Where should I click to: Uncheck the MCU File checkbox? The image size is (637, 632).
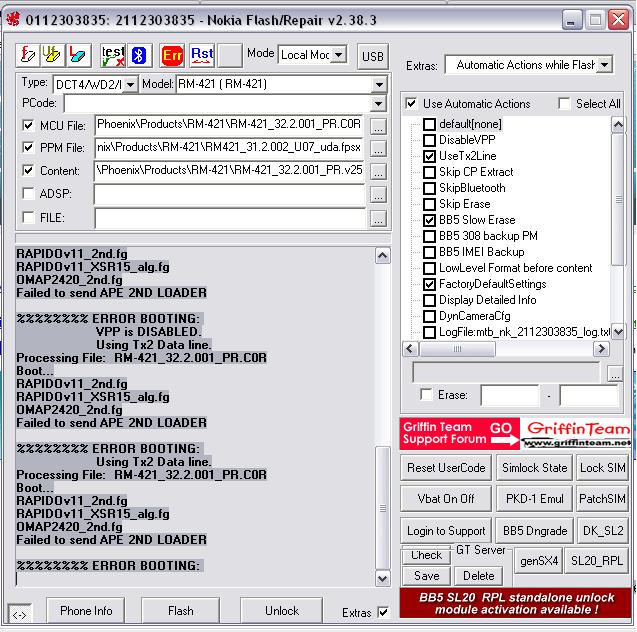(x=28, y=125)
